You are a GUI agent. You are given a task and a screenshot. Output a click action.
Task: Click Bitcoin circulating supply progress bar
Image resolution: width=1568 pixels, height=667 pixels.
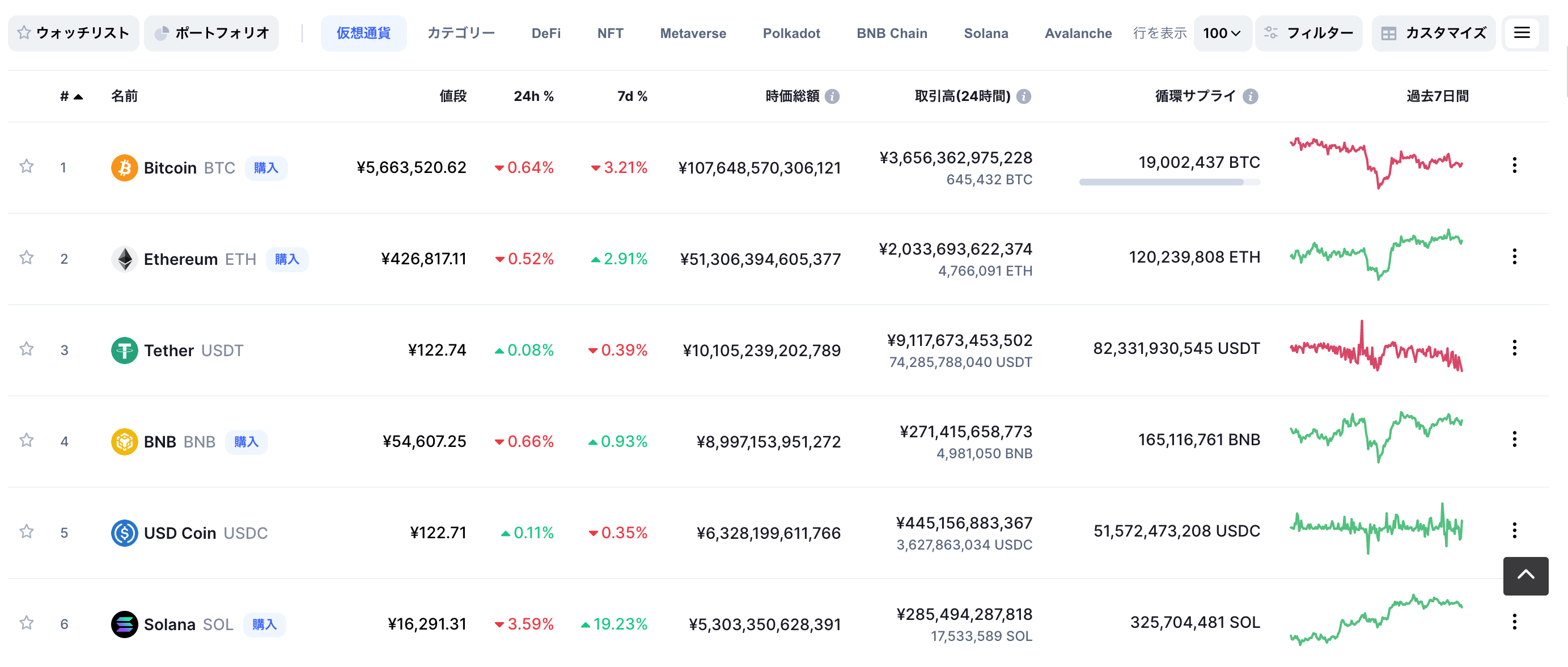pos(1169,181)
